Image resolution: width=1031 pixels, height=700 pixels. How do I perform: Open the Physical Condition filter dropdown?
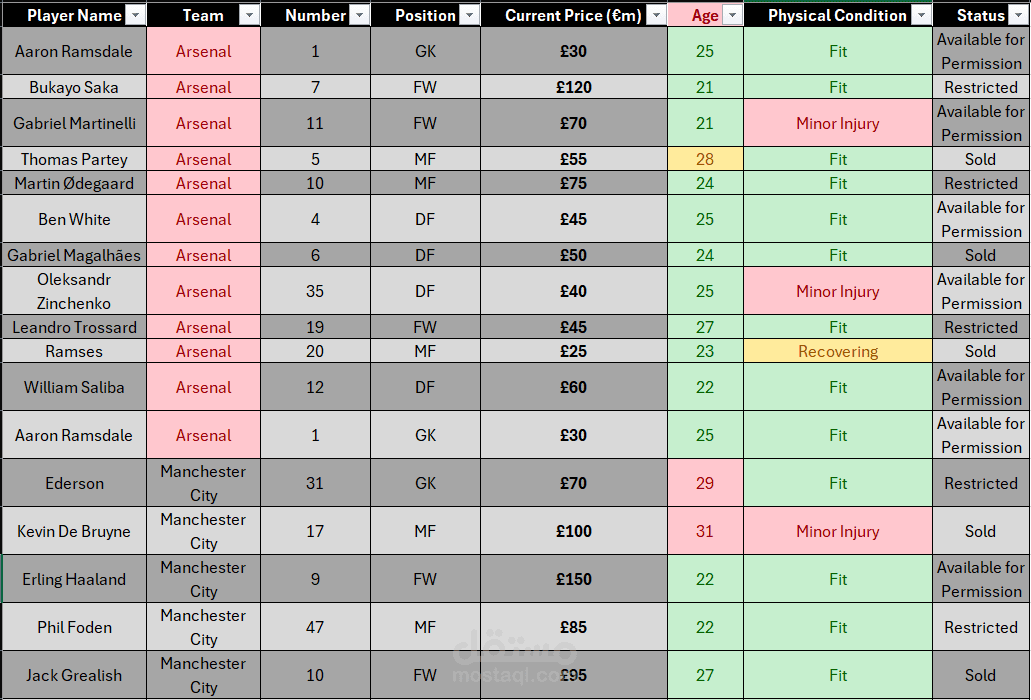(x=921, y=15)
